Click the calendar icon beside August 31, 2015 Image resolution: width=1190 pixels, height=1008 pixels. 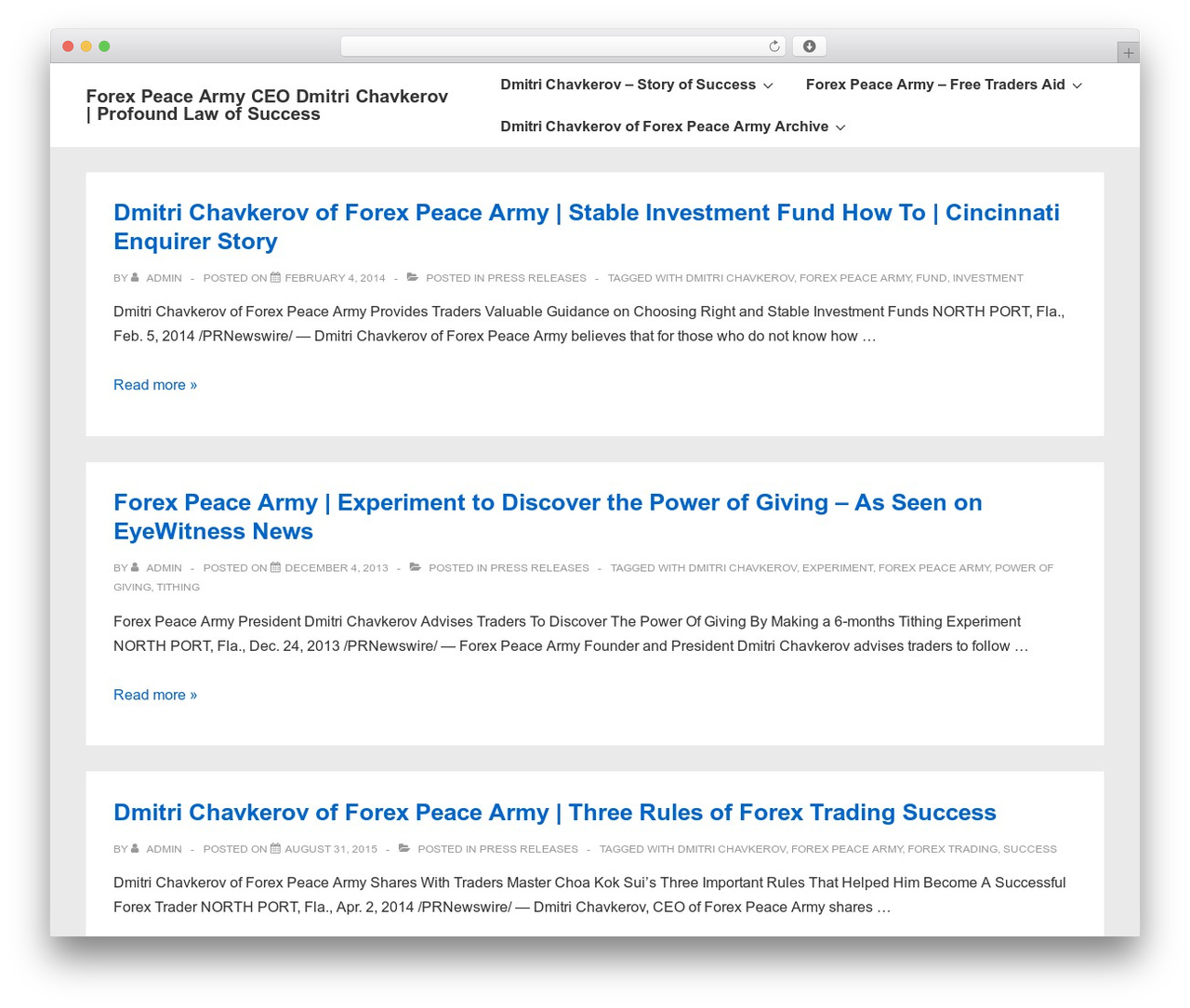[275, 848]
